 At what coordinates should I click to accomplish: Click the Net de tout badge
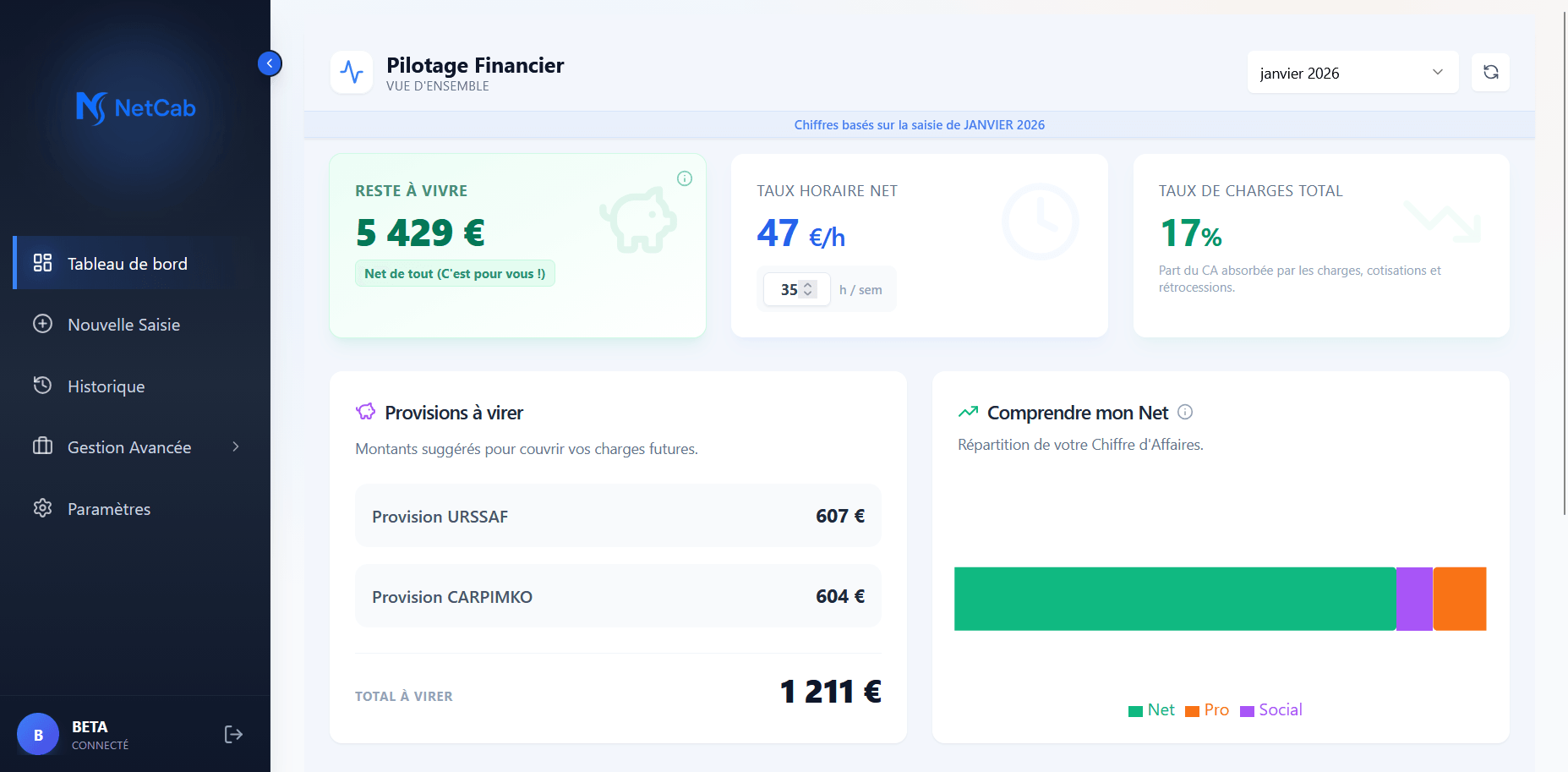tap(455, 273)
